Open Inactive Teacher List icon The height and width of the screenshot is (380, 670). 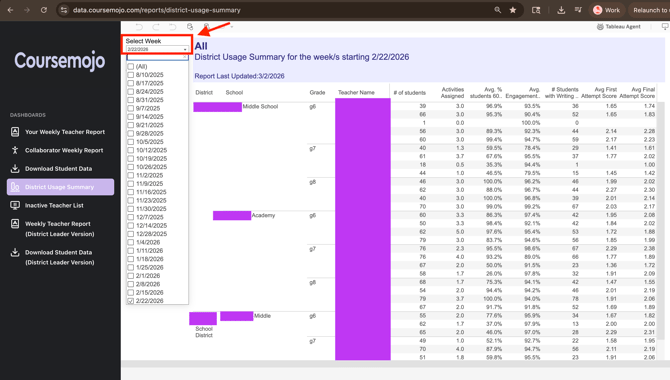pos(15,205)
